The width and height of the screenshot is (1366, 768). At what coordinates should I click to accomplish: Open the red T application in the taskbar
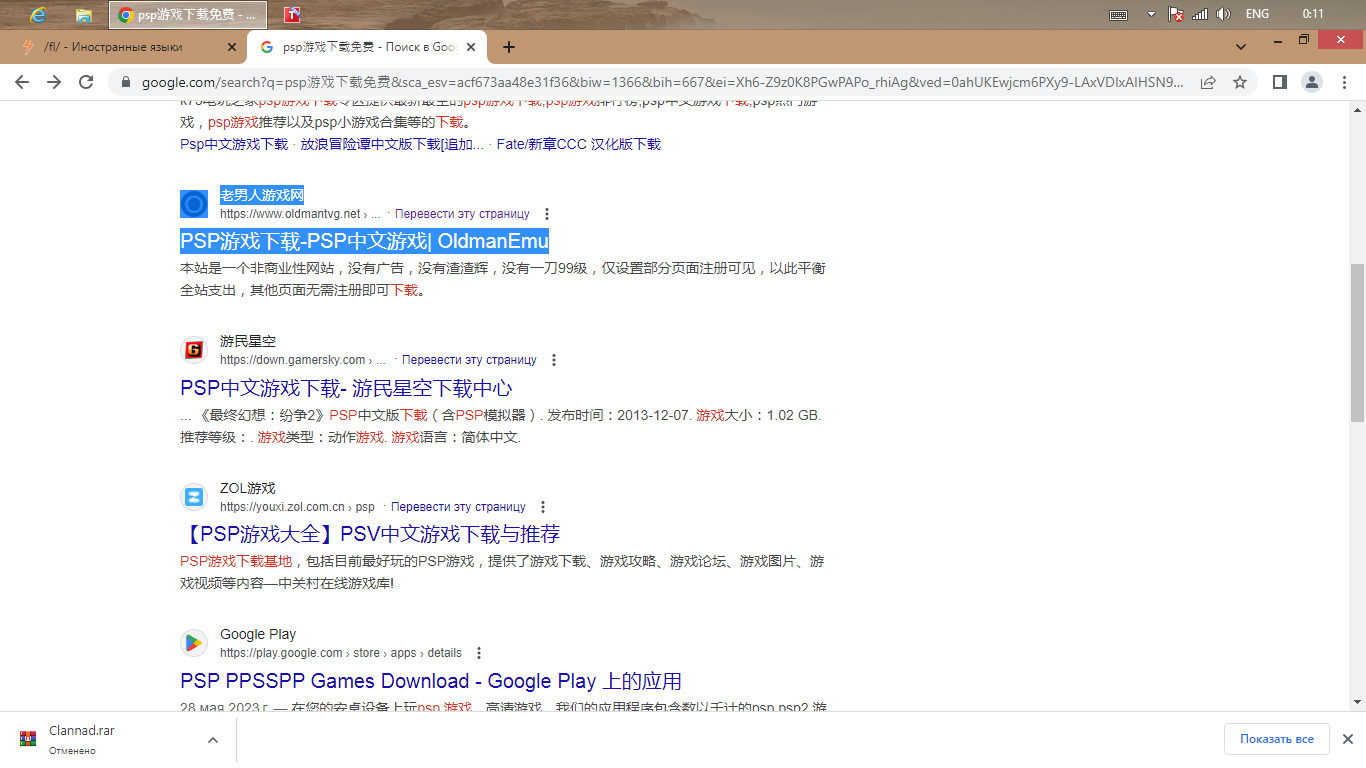tap(292, 14)
